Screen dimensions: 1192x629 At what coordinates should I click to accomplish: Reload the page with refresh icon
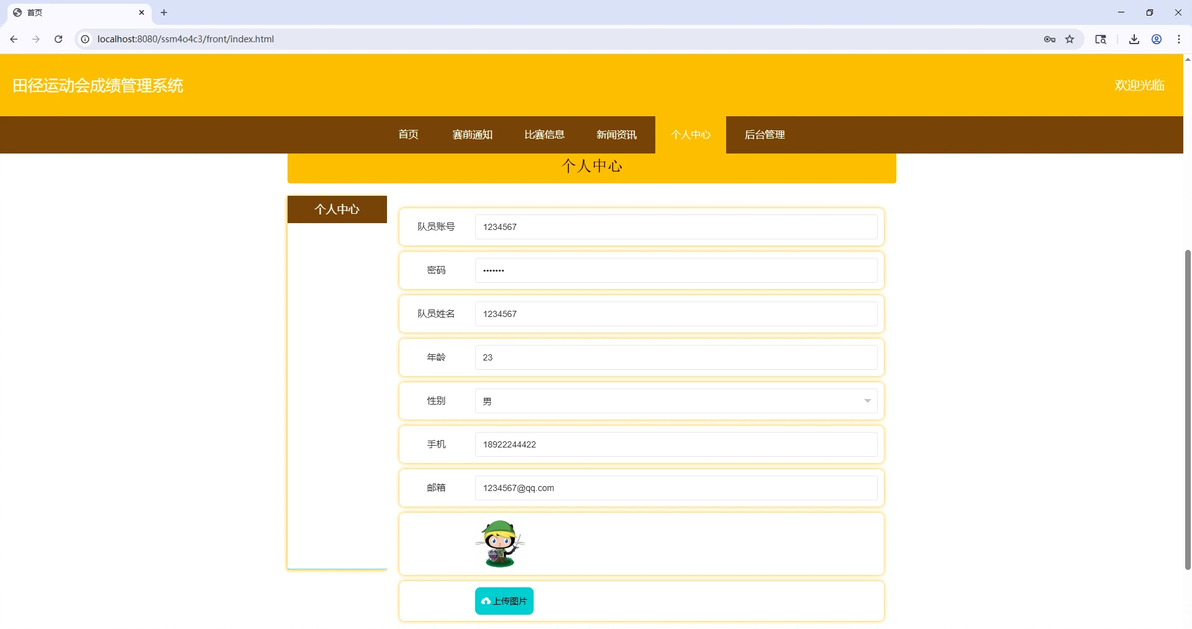pos(58,39)
